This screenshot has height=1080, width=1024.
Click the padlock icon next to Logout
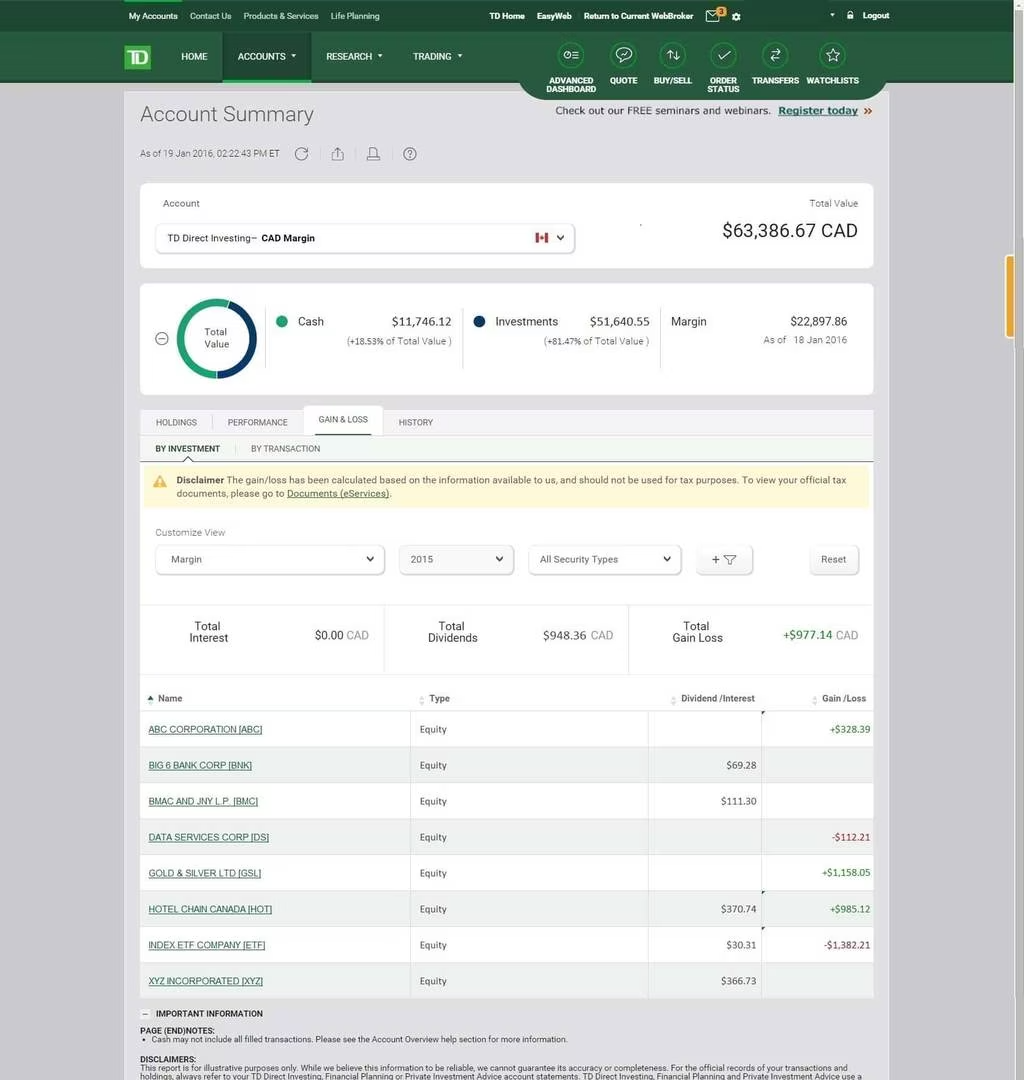click(850, 15)
